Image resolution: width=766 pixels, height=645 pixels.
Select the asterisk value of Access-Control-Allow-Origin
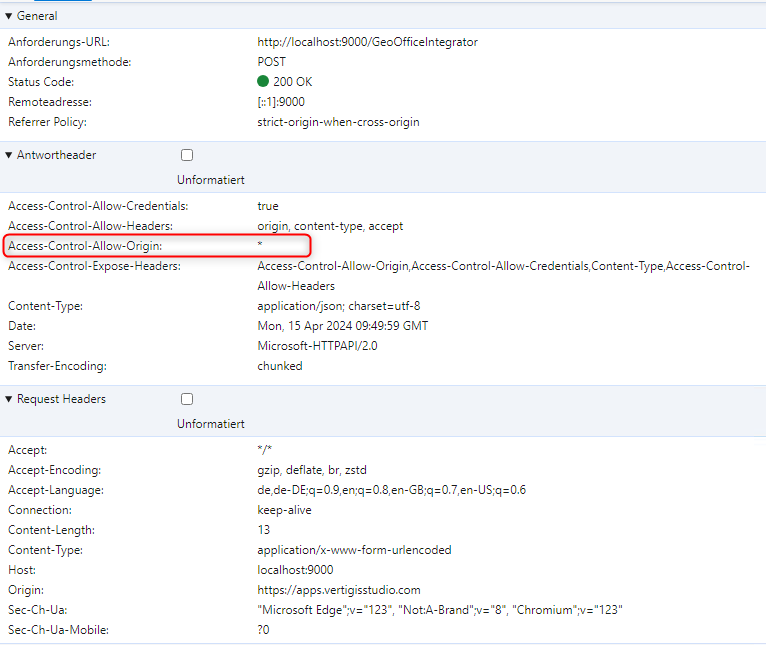pyautogui.click(x=260, y=246)
